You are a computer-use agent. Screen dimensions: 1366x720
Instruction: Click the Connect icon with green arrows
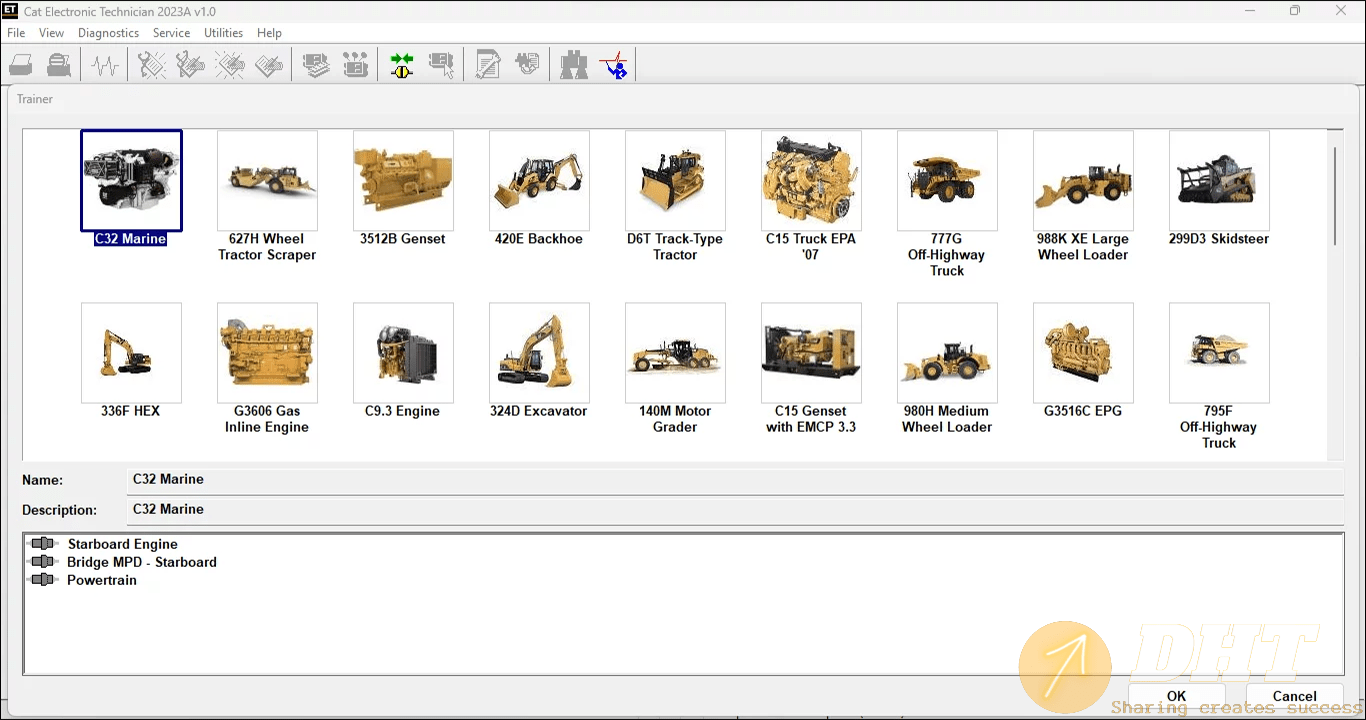(x=400, y=64)
